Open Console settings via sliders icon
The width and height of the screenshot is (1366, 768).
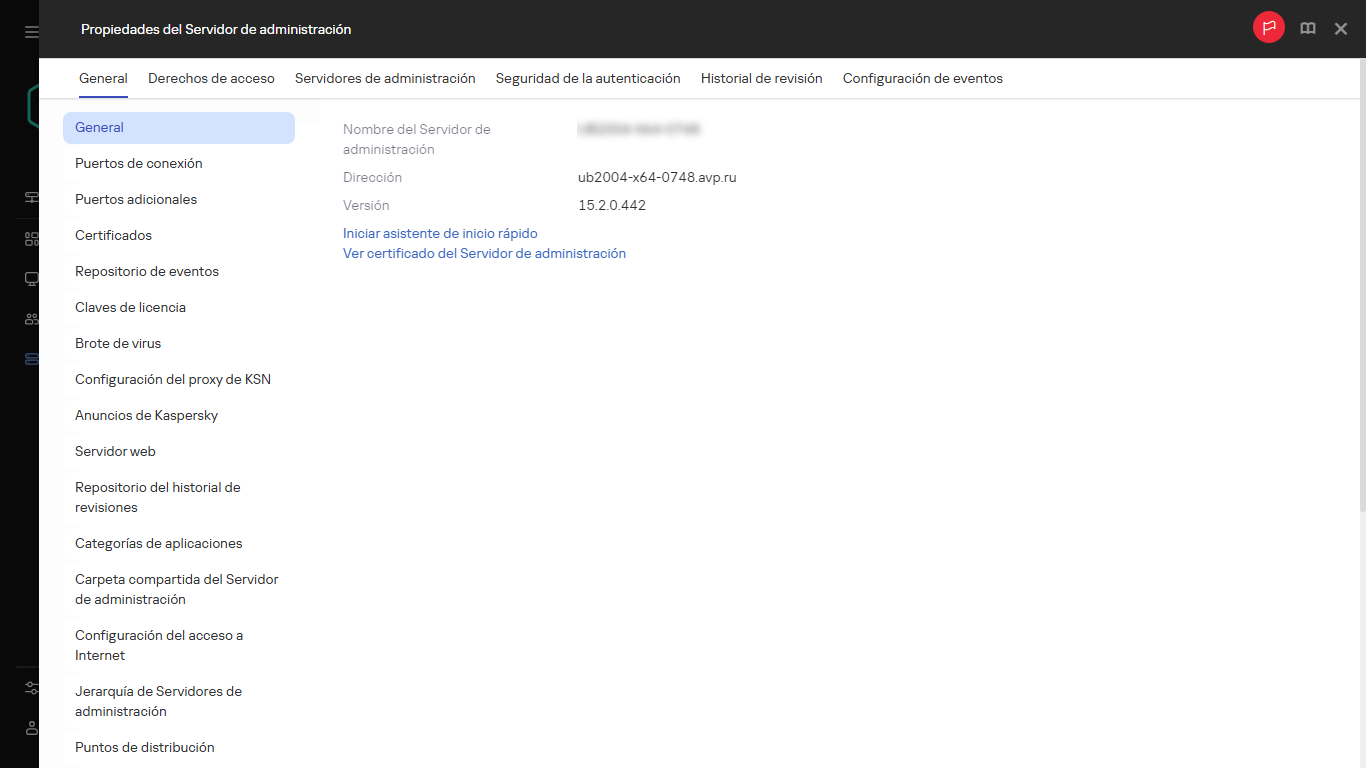29,688
